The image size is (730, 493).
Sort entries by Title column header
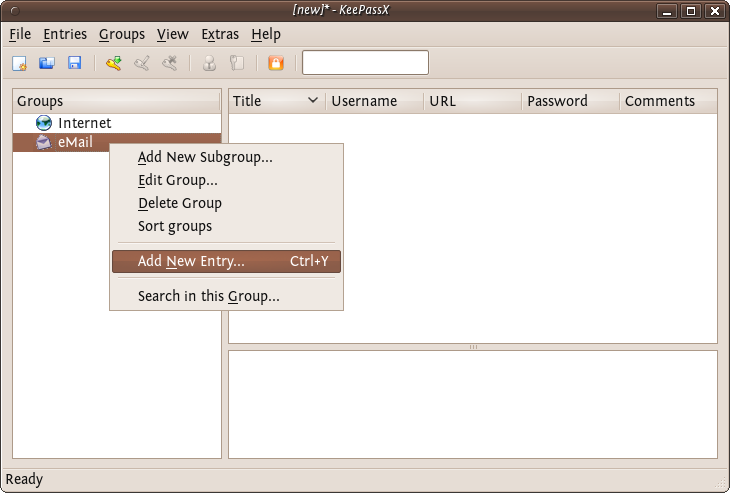(x=268, y=101)
